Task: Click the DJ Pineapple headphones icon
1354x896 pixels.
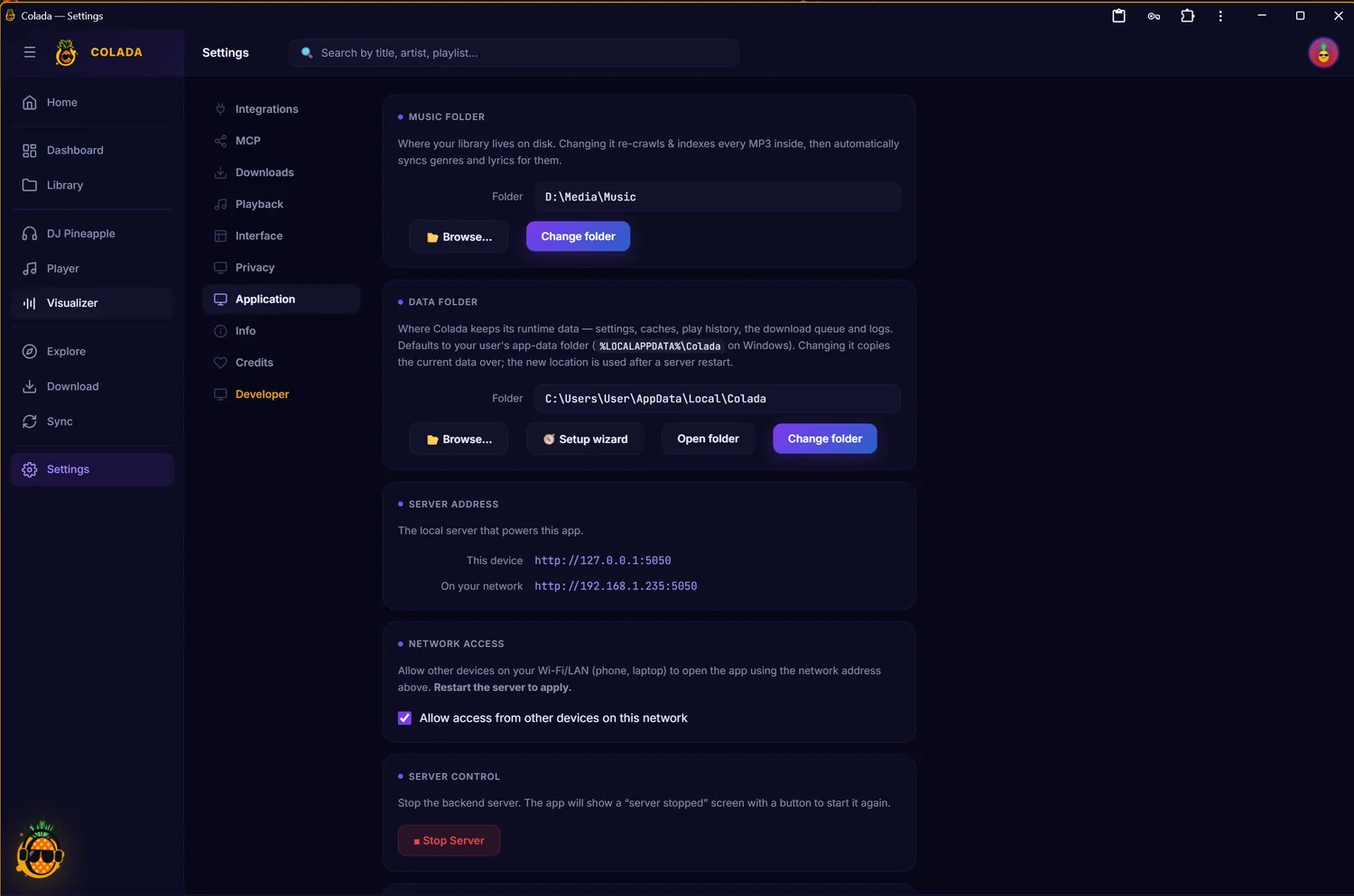Action: pos(30,234)
